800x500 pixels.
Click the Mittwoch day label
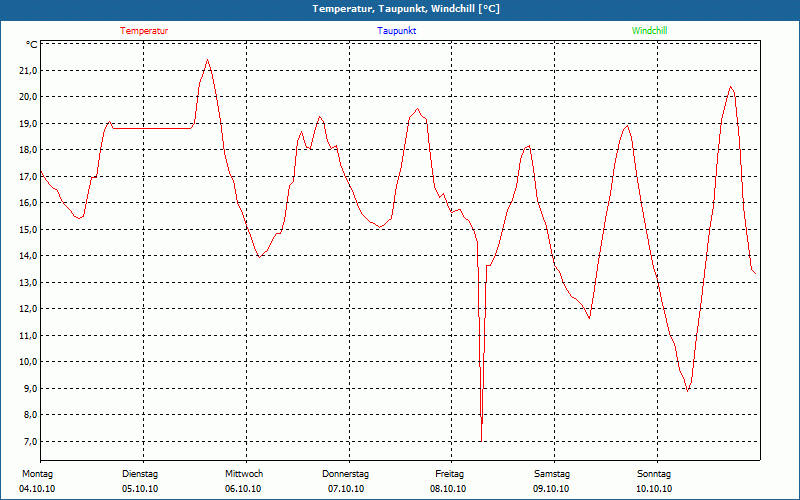tap(244, 474)
